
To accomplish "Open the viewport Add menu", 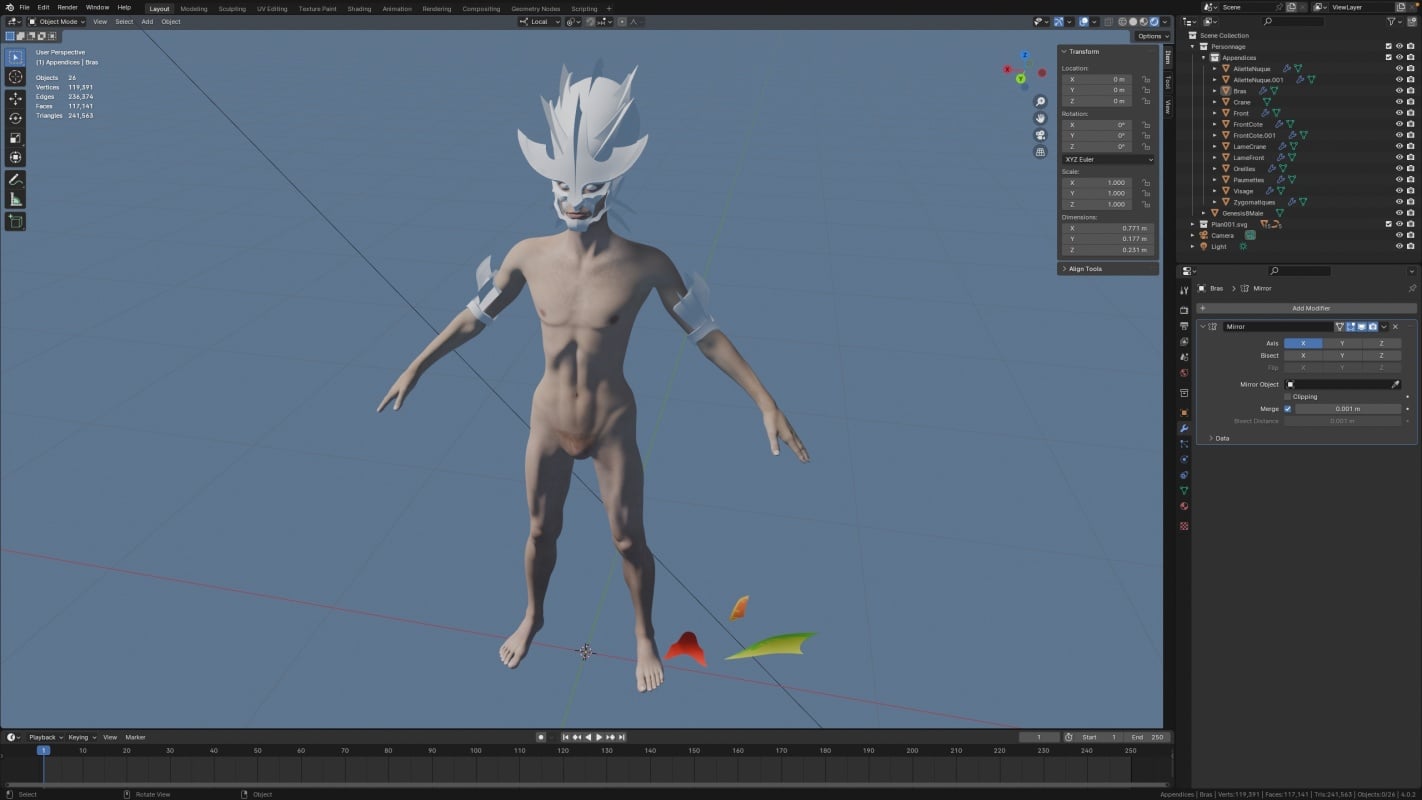I will [147, 21].
